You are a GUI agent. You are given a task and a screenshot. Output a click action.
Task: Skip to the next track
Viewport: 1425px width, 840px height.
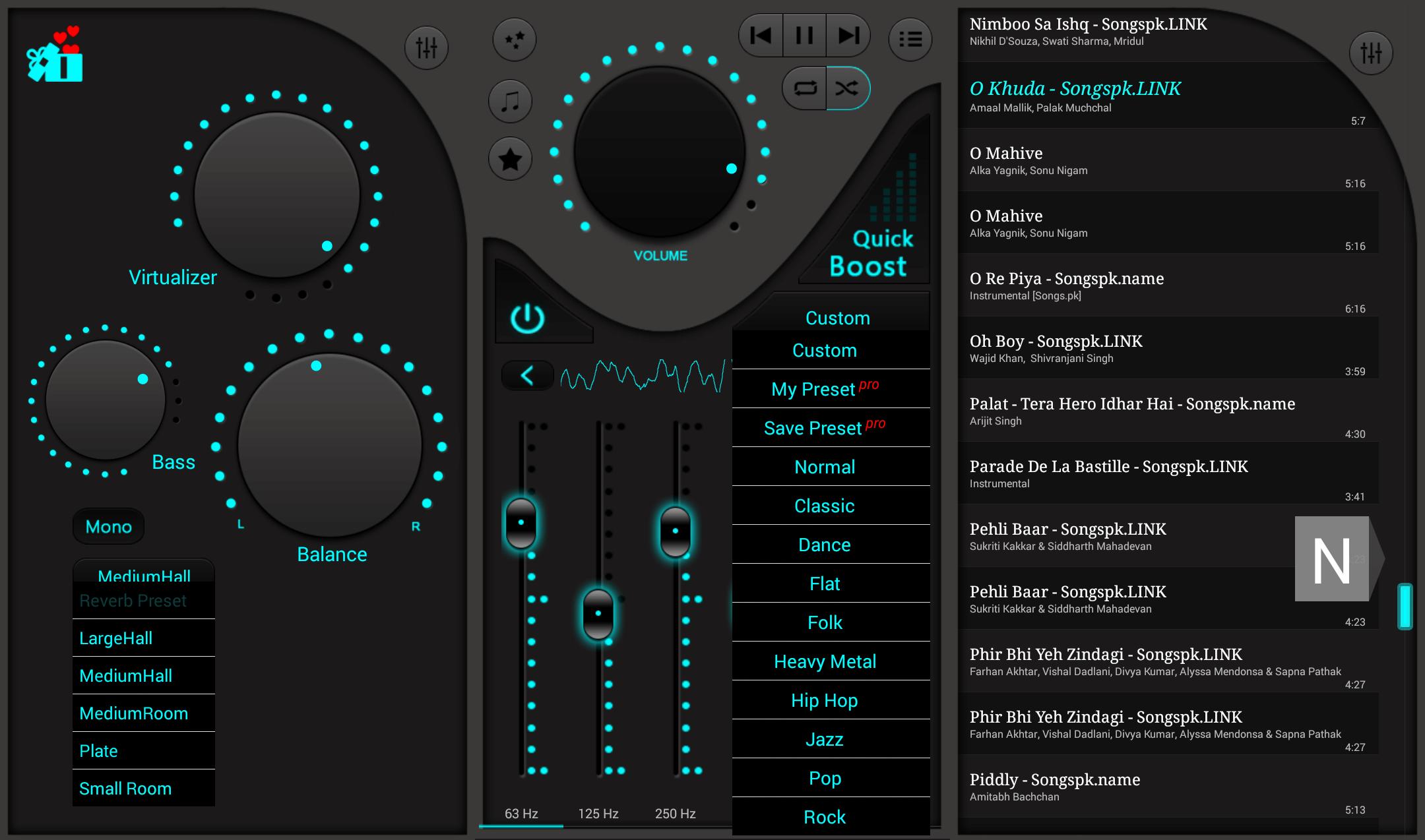click(848, 36)
